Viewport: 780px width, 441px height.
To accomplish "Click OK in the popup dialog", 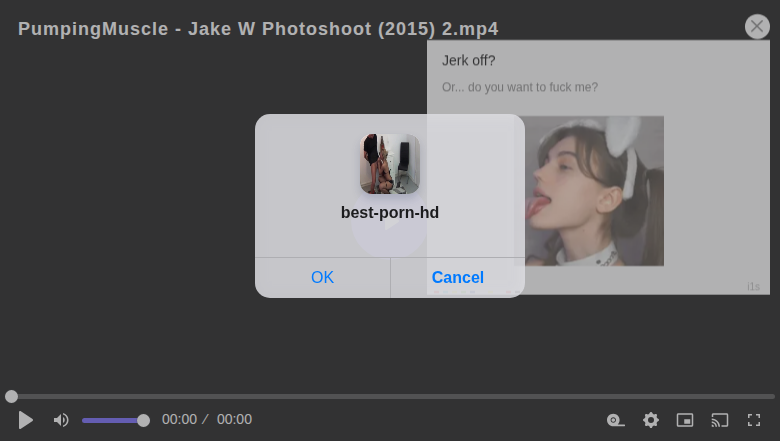I will [322, 277].
